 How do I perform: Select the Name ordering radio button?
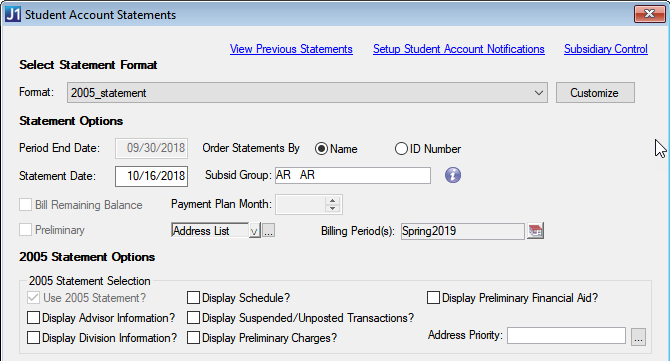321,149
